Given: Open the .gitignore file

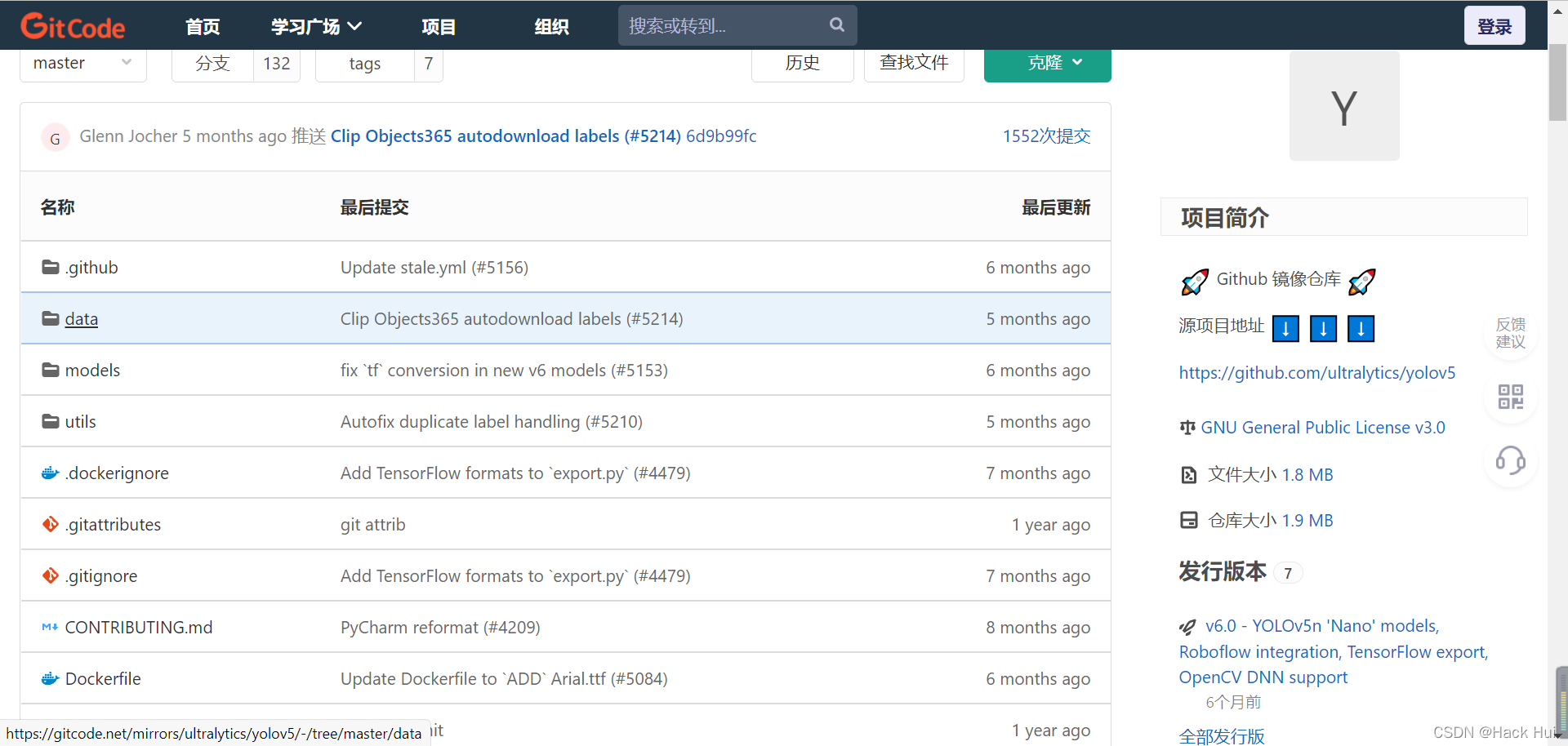Looking at the screenshot, I should click(x=101, y=576).
